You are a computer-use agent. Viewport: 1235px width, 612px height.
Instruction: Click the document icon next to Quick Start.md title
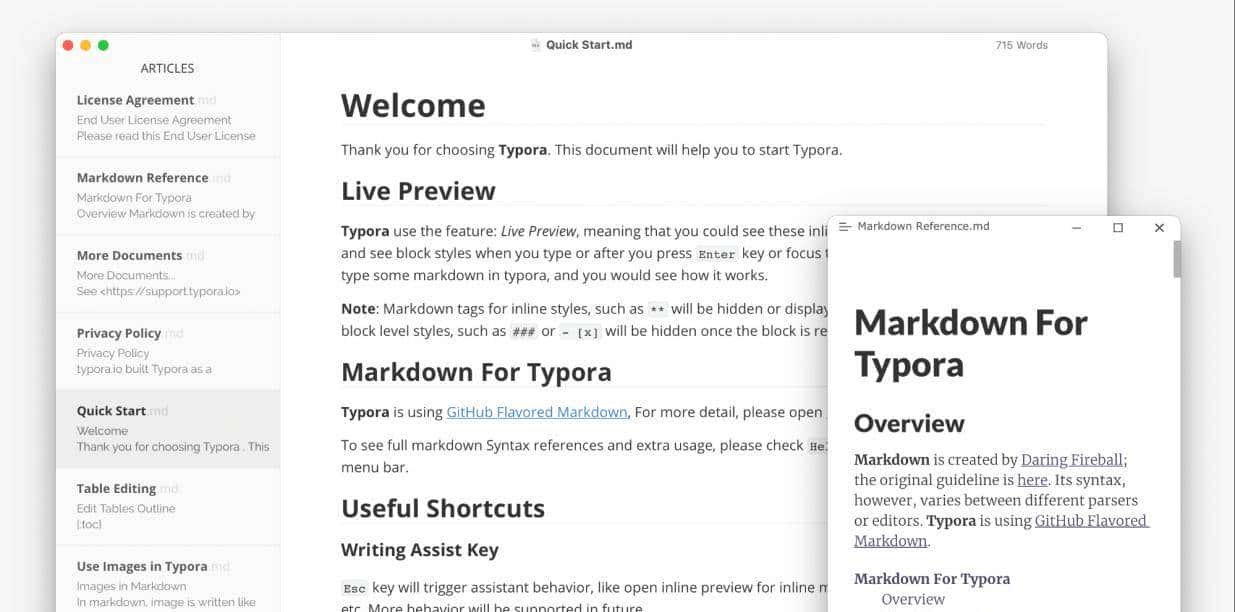pyautogui.click(x=535, y=45)
